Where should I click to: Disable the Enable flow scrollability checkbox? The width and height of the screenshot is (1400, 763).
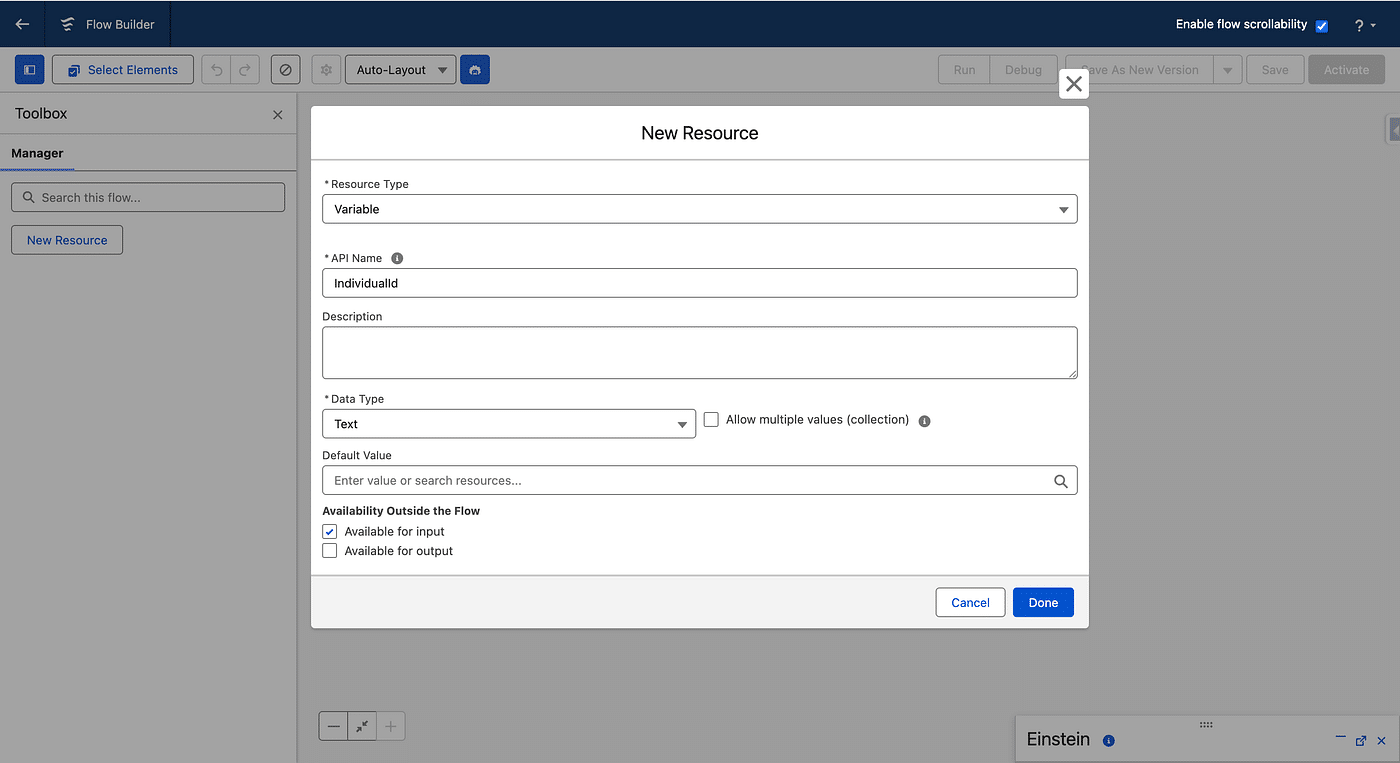(1322, 26)
